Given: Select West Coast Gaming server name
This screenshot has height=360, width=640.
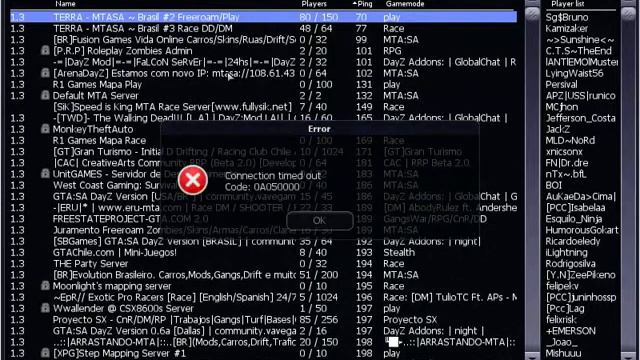Looking at the screenshot, I should point(174,185).
